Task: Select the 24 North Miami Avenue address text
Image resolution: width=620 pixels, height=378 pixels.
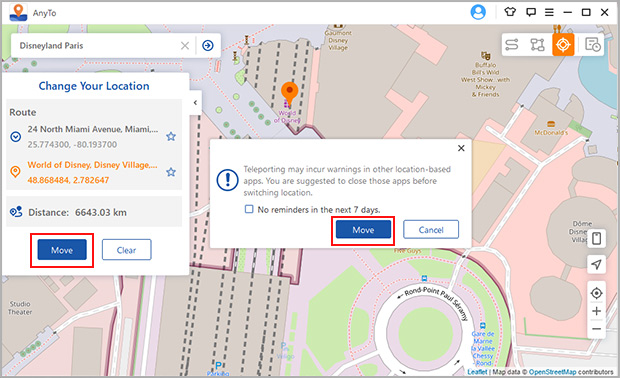Action: tap(93, 129)
